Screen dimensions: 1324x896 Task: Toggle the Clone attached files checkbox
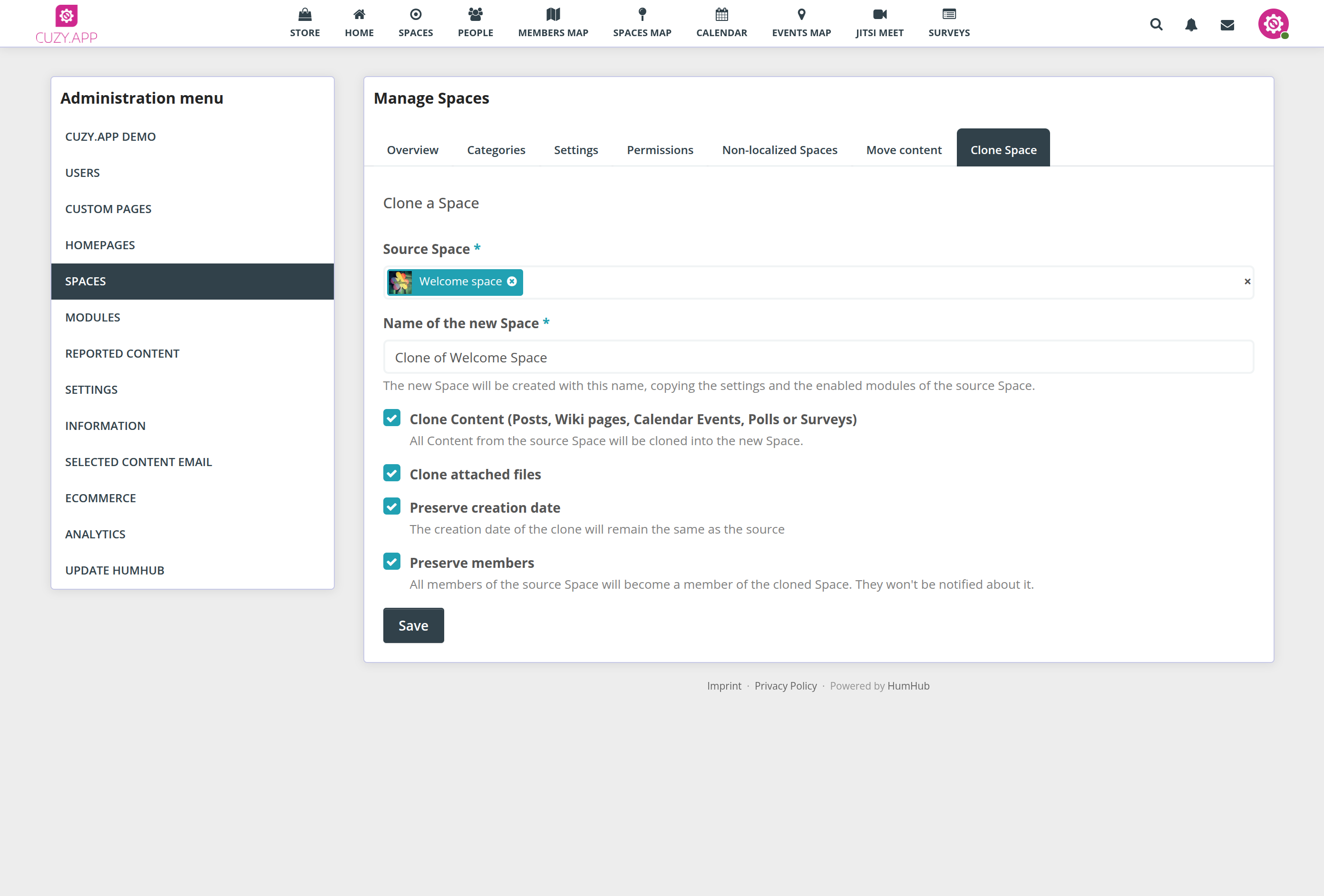coord(391,473)
